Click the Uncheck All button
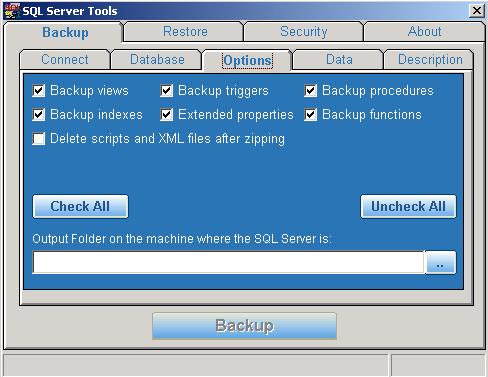The image size is (488, 377). click(408, 207)
